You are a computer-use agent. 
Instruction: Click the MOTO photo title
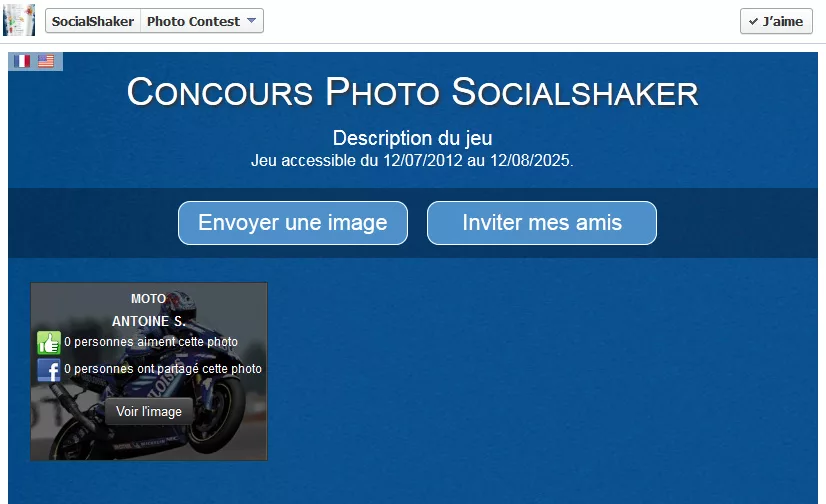tap(149, 299)
